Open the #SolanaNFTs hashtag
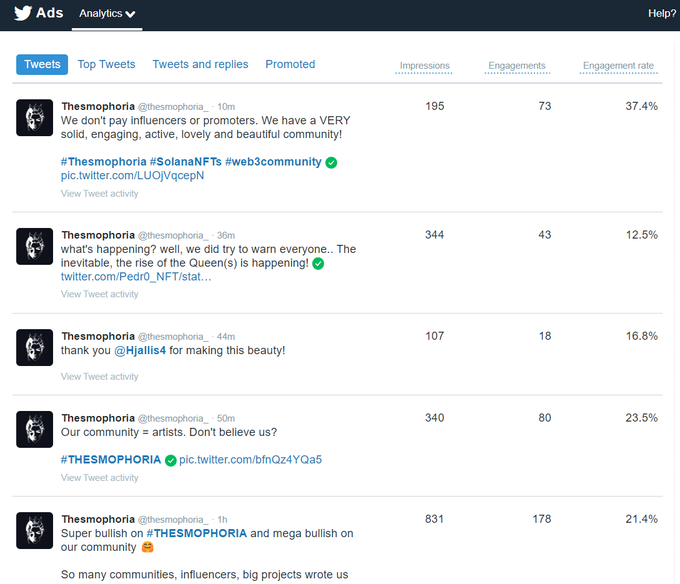The height and width of the screenshot is (584, 680). point(186,162)
